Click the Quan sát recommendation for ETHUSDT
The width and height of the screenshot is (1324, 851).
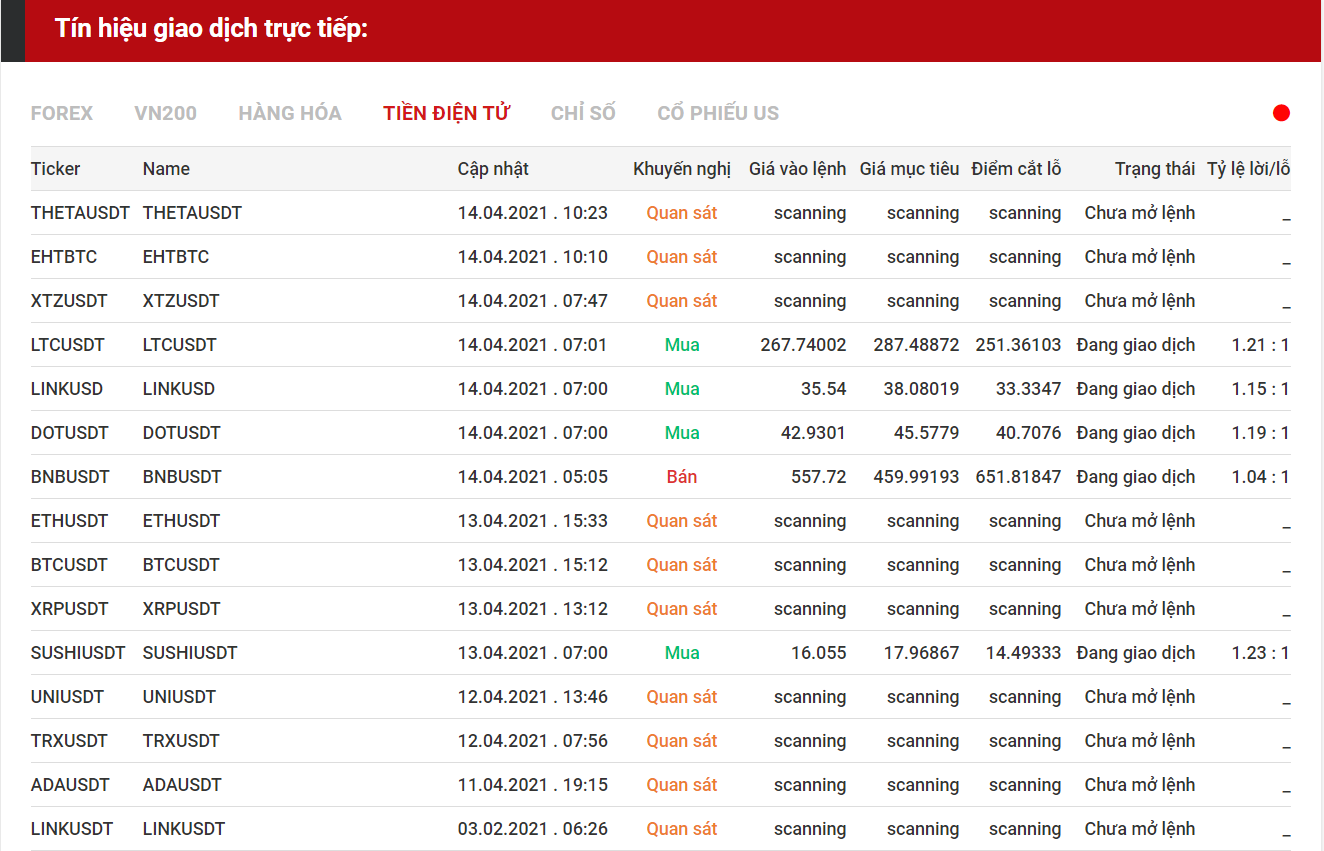click(682, 521)
